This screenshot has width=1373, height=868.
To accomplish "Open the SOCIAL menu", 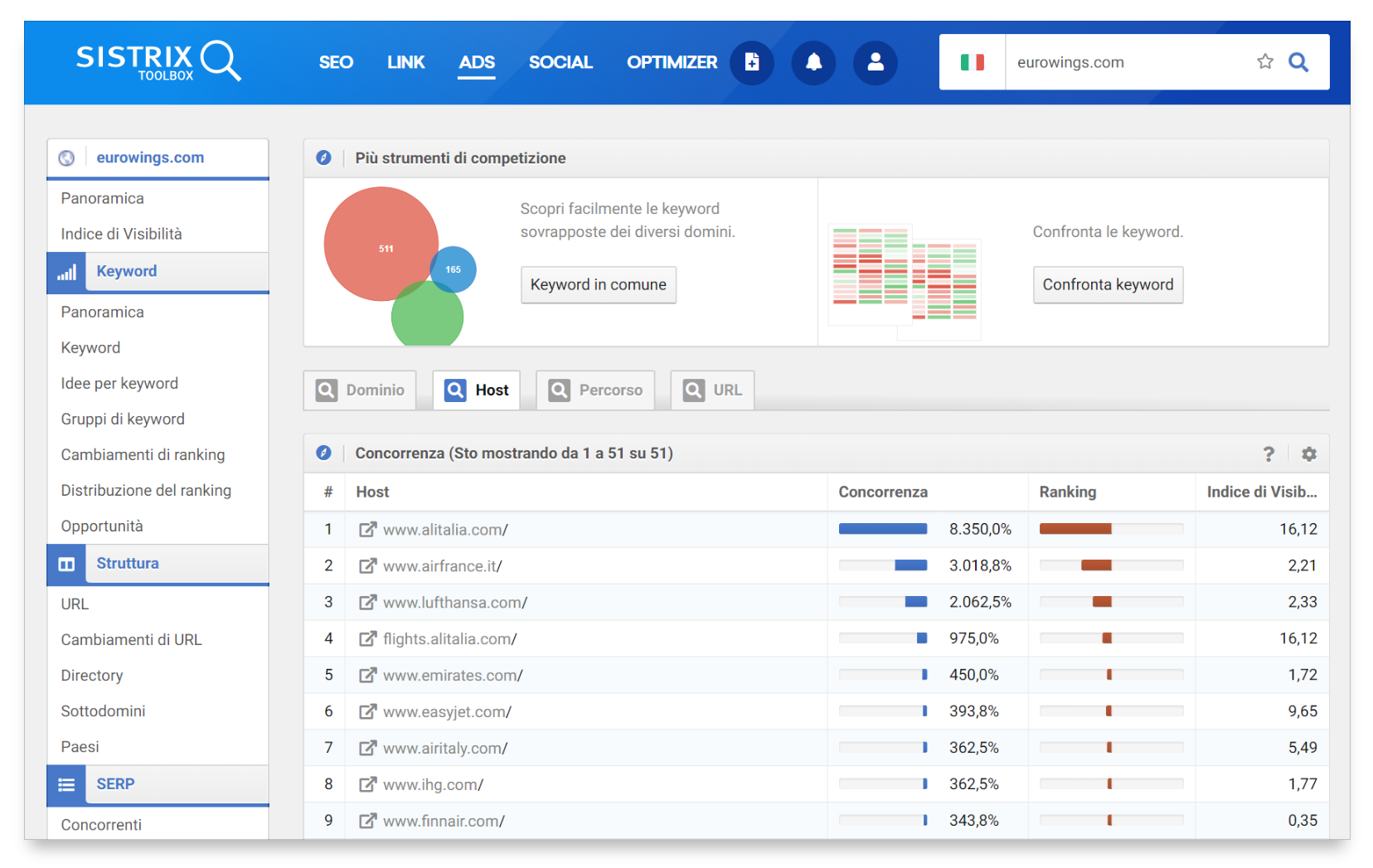I will pyautogui.click(x=560, y=62).
